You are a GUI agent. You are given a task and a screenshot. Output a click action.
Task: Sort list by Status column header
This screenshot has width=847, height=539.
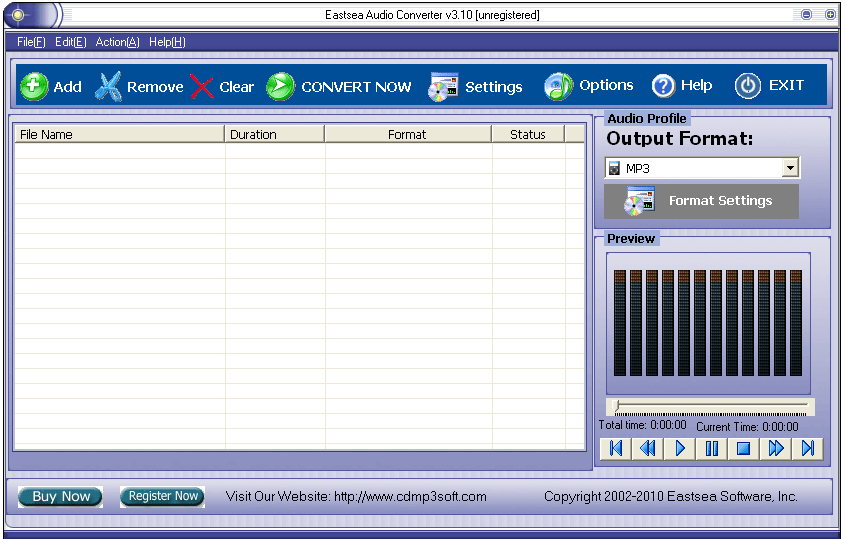pyautogui.click(x=528, y=134)
